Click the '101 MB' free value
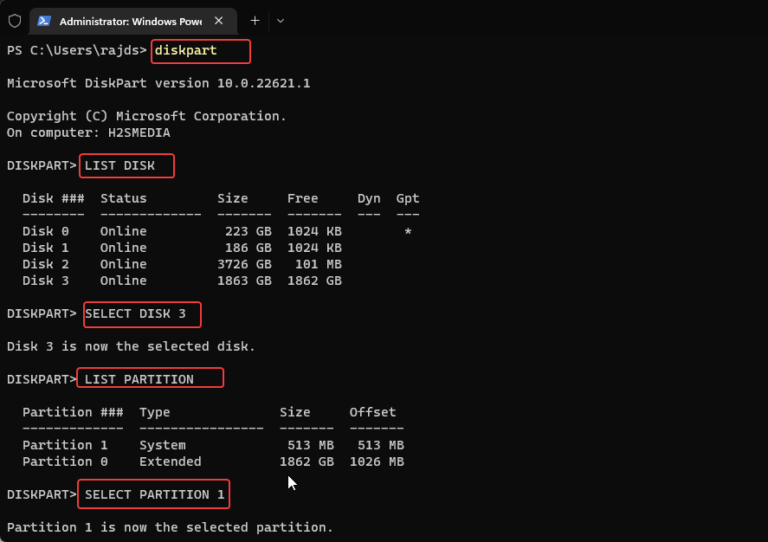768x542 pixels. tap(318, 264)
